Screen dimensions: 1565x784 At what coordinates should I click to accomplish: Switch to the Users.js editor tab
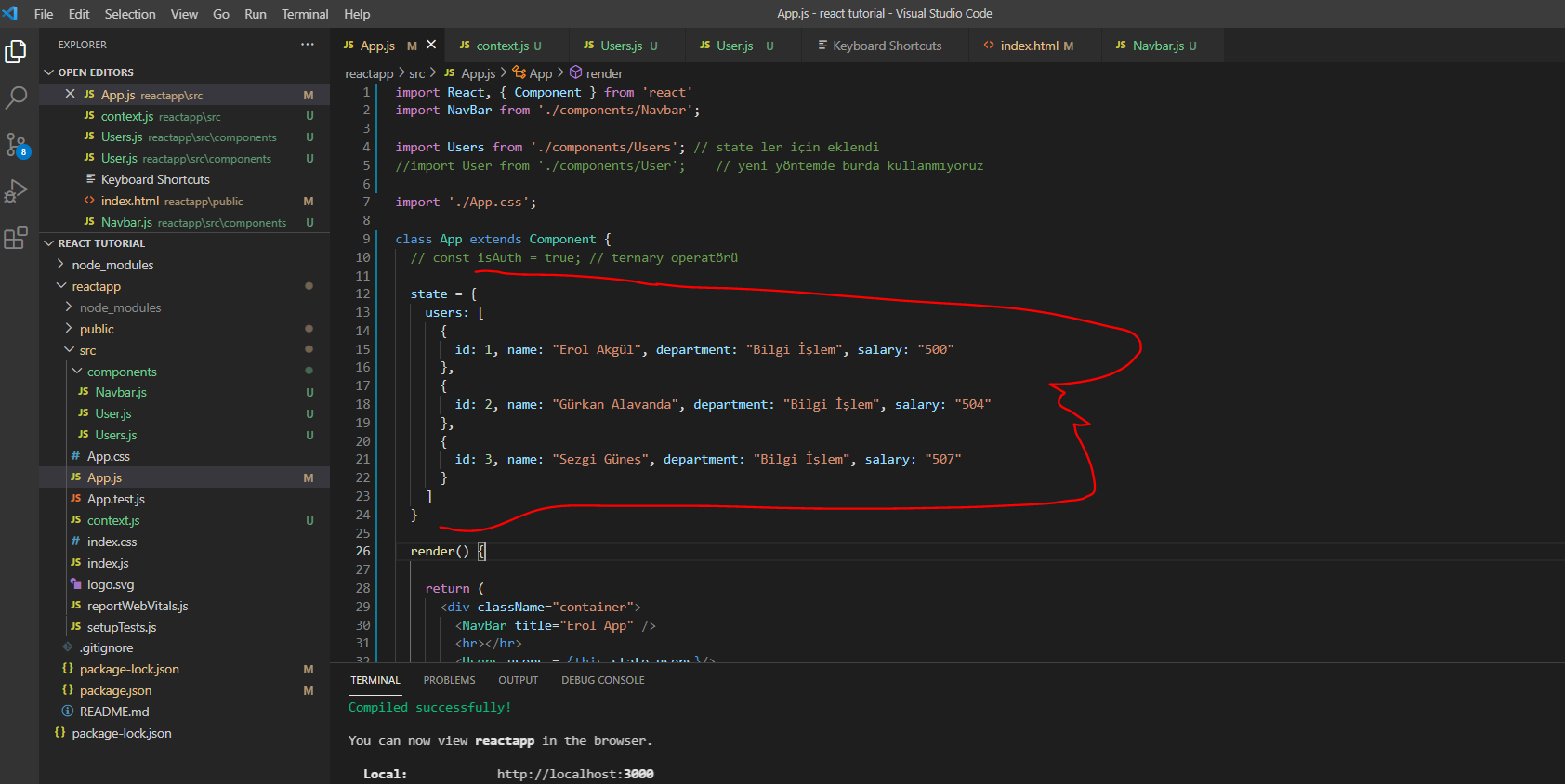pos(621,46)
